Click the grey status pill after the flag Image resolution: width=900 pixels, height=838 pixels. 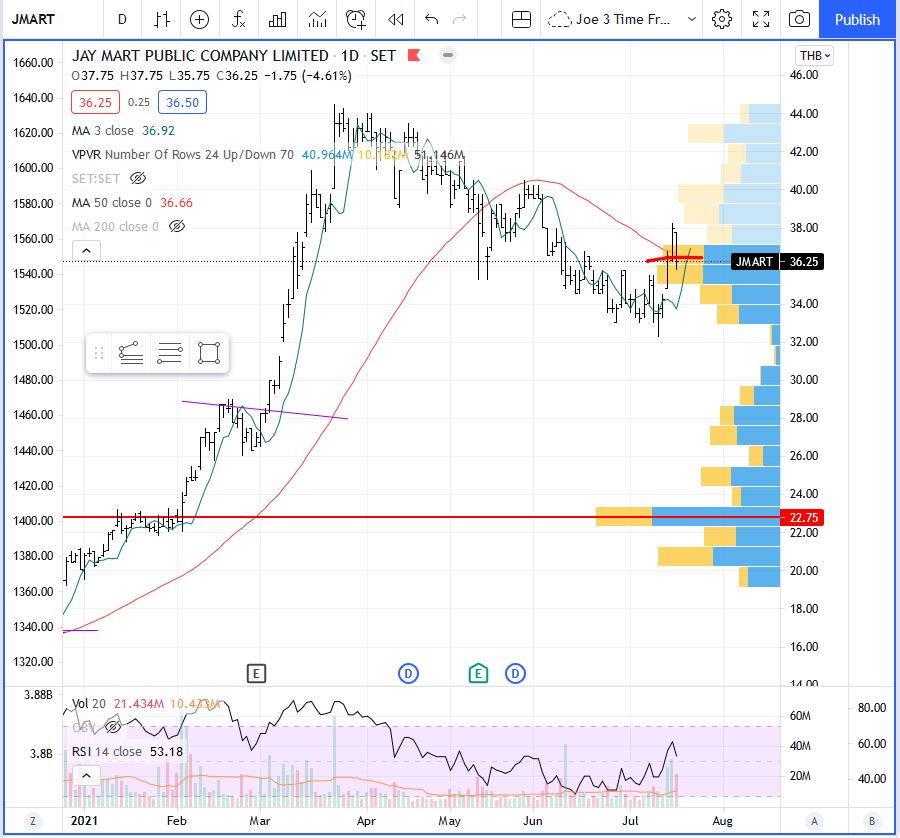coord(448,55)
